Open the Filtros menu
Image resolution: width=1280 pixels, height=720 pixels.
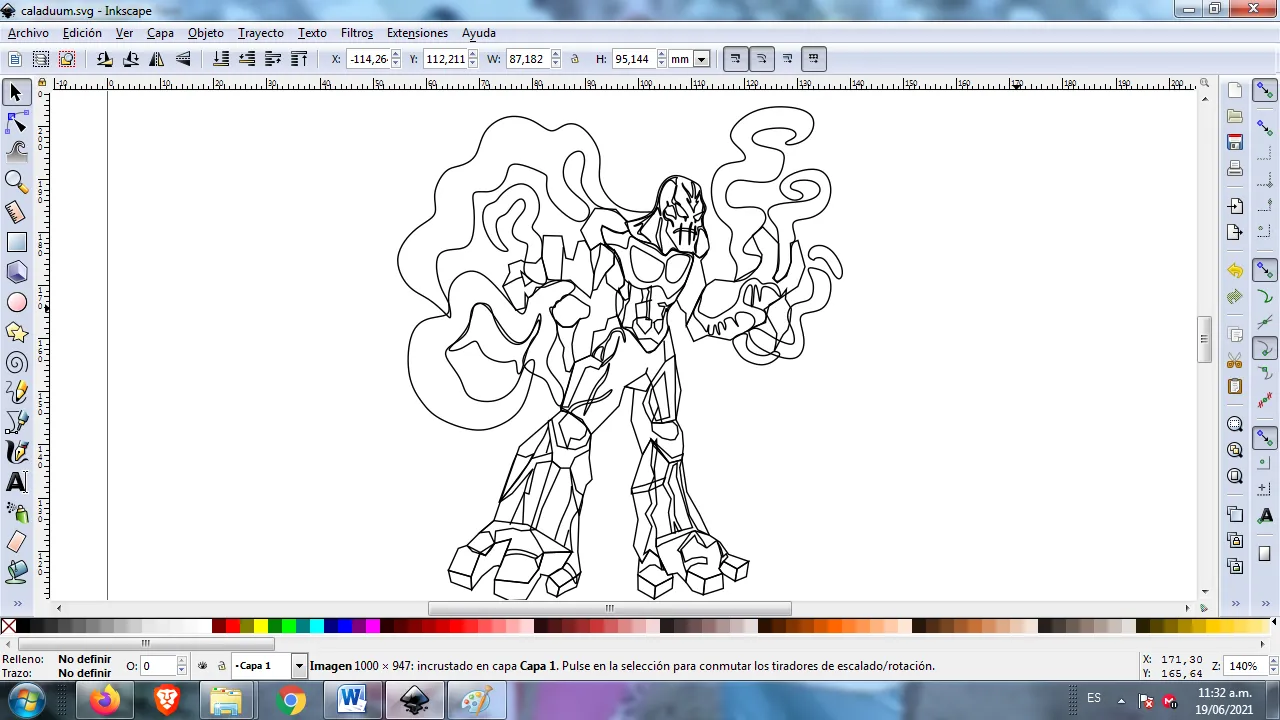(x=356, y=33)
